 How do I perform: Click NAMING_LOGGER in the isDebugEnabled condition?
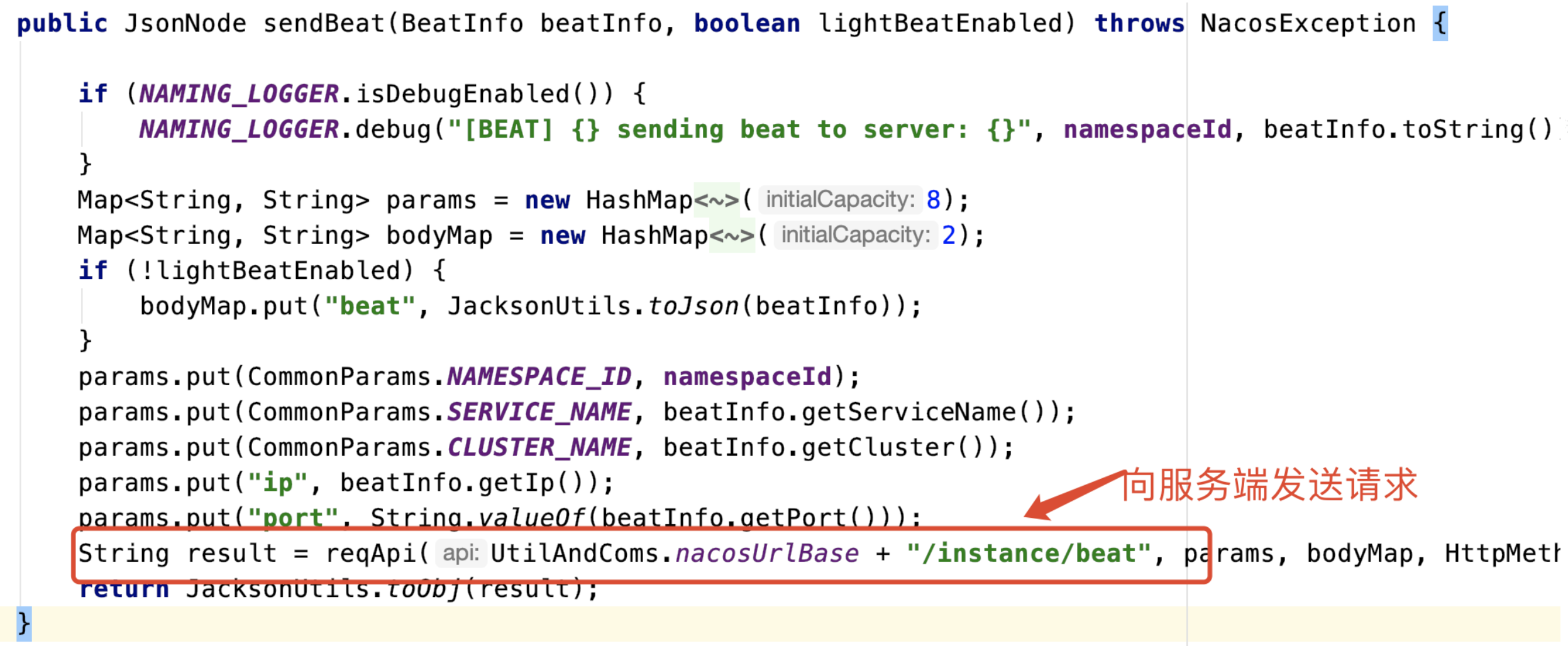[239, 94]
